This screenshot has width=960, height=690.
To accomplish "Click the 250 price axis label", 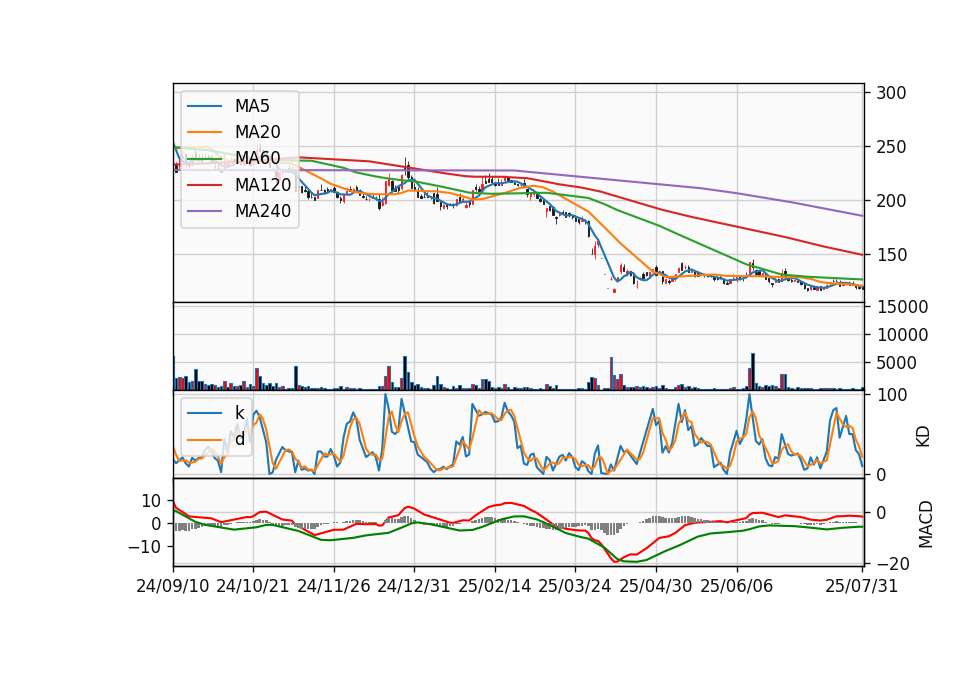I will (x=891, y=147).
